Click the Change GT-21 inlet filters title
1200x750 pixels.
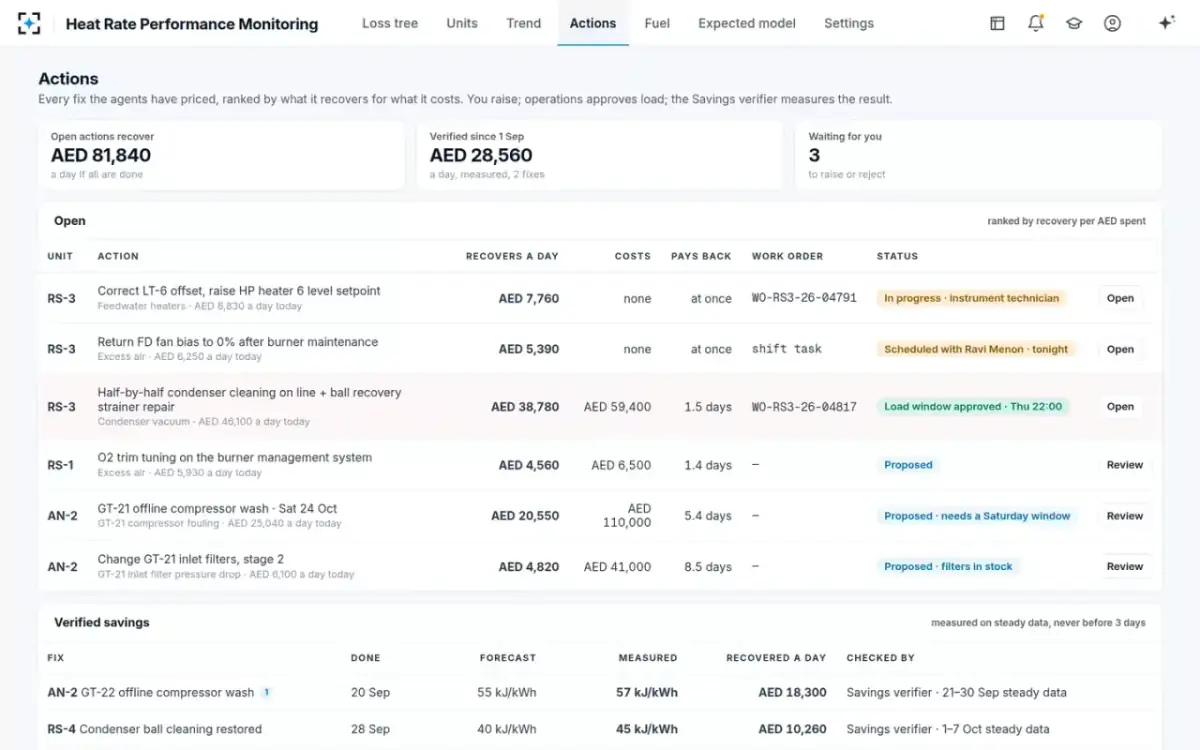point(191,559)
